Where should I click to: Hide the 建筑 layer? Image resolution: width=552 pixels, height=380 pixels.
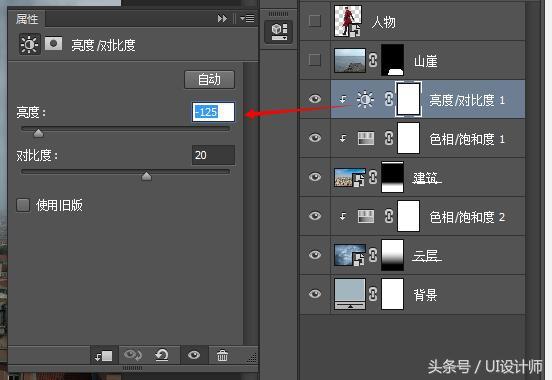315,176
